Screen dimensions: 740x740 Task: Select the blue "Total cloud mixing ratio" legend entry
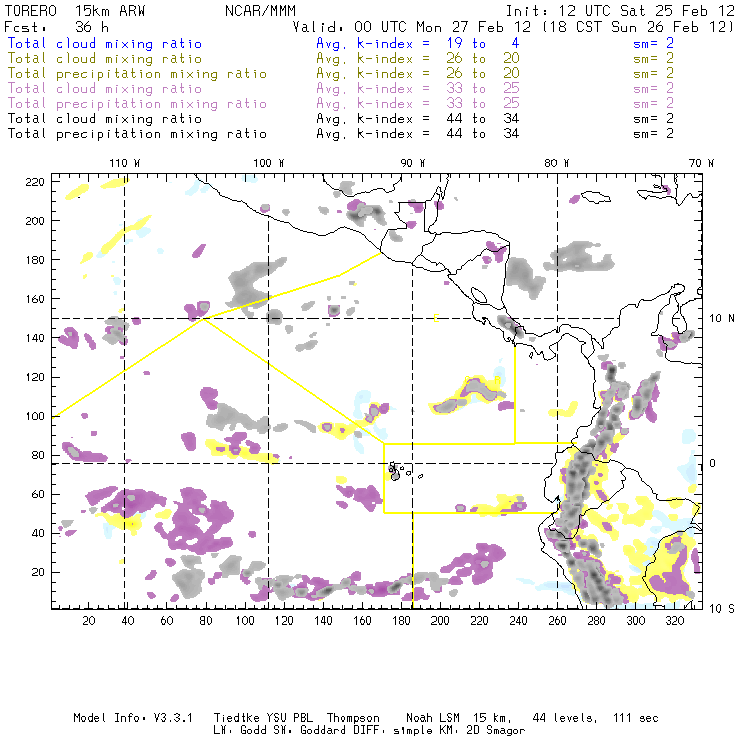click(x=105, y=44)
